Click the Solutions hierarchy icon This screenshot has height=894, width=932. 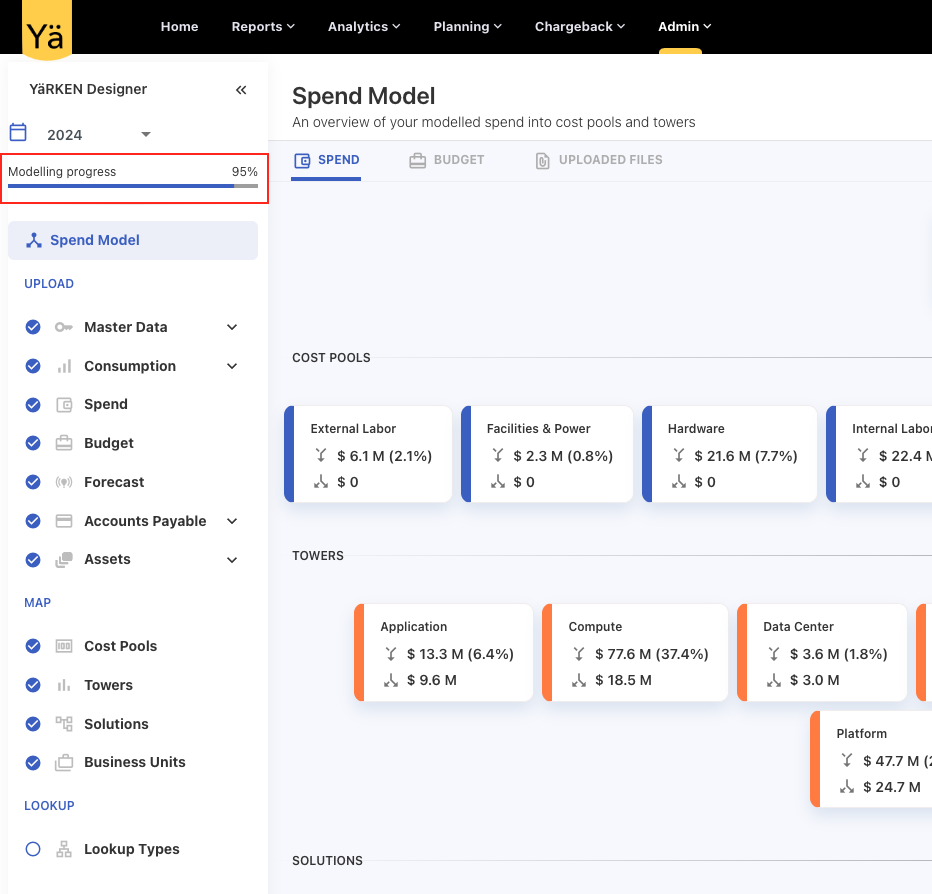click(64, 724)
